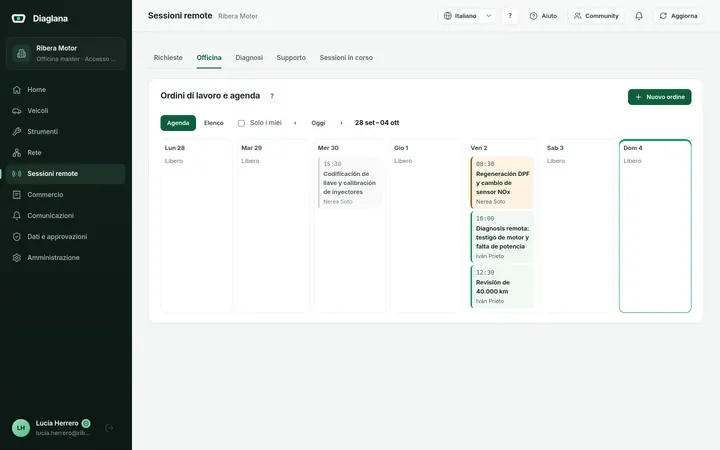720x450 pixels.
Task: Click the question mark button in top bar
Action: [510, 16]
